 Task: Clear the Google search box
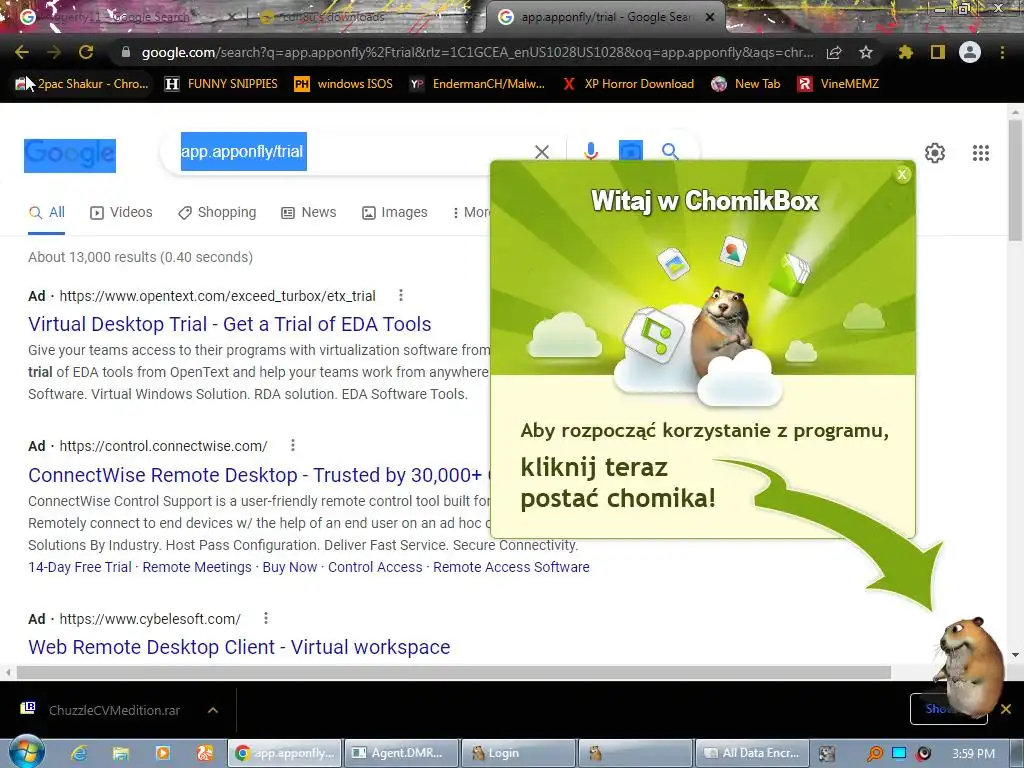(541, 152)
